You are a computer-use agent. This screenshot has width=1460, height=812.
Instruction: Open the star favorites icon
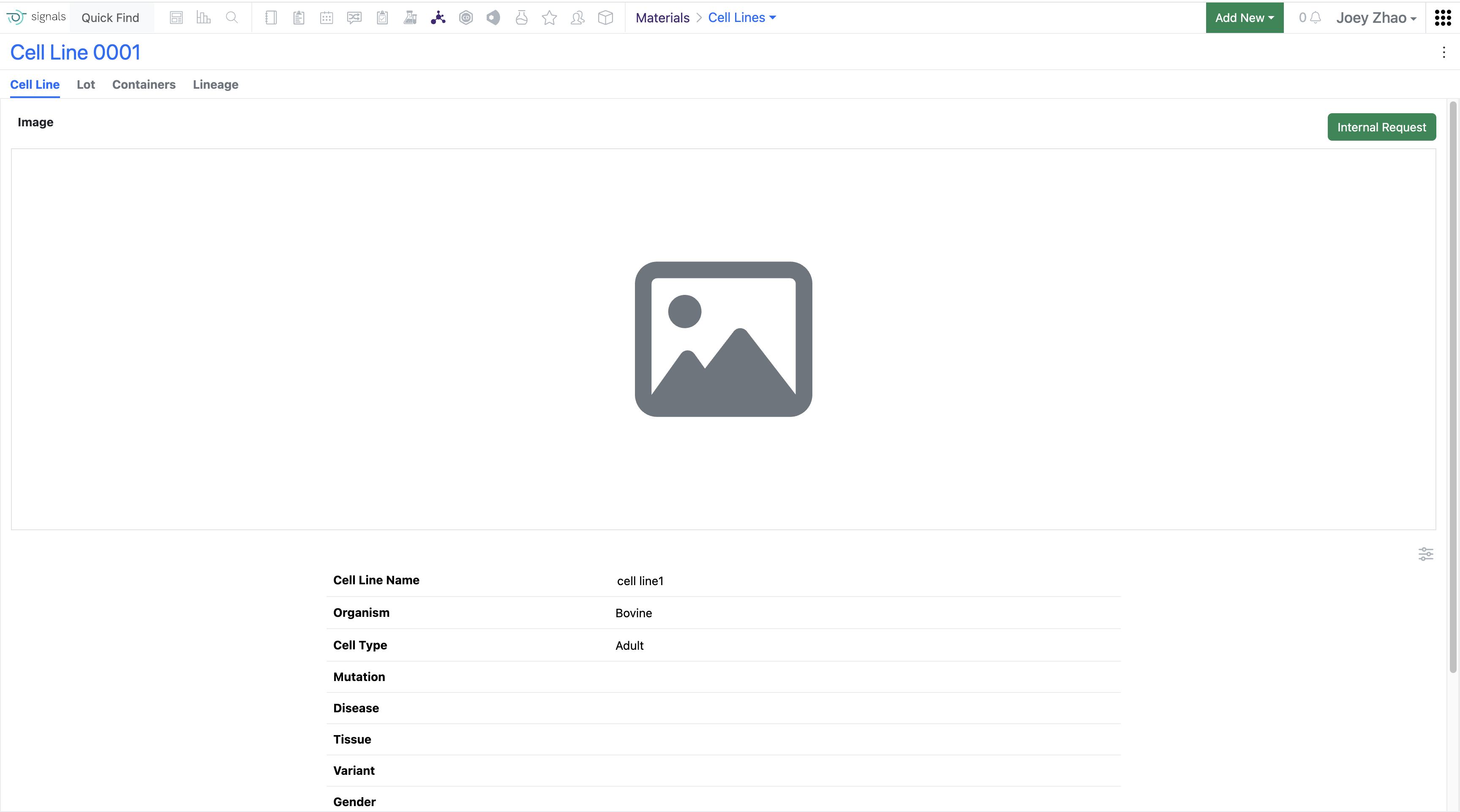click(x=549, y=18)
